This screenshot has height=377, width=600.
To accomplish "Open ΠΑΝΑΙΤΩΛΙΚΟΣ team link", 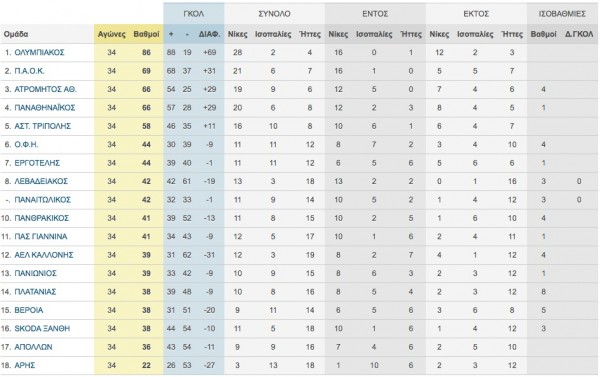I will [42, 199].
